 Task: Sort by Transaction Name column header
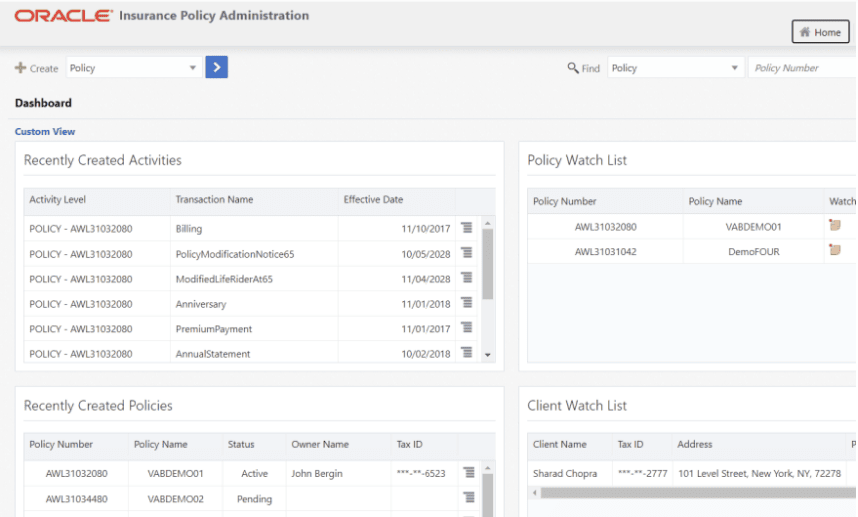pos(214,200)
